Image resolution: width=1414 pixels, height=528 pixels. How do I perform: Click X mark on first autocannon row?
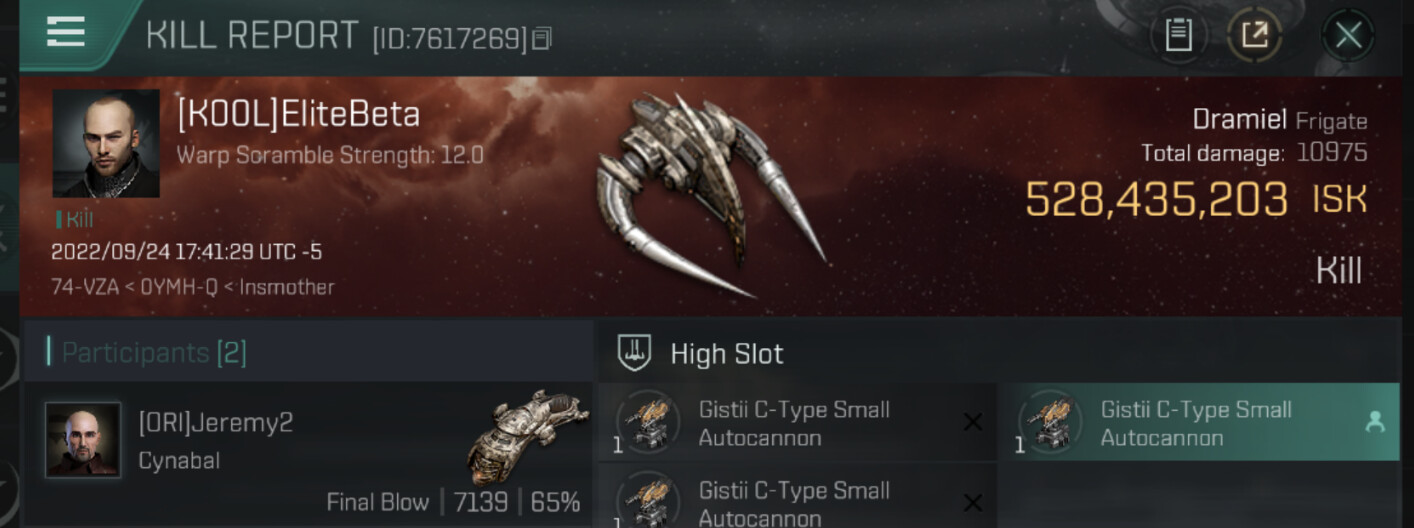point(971,422)
